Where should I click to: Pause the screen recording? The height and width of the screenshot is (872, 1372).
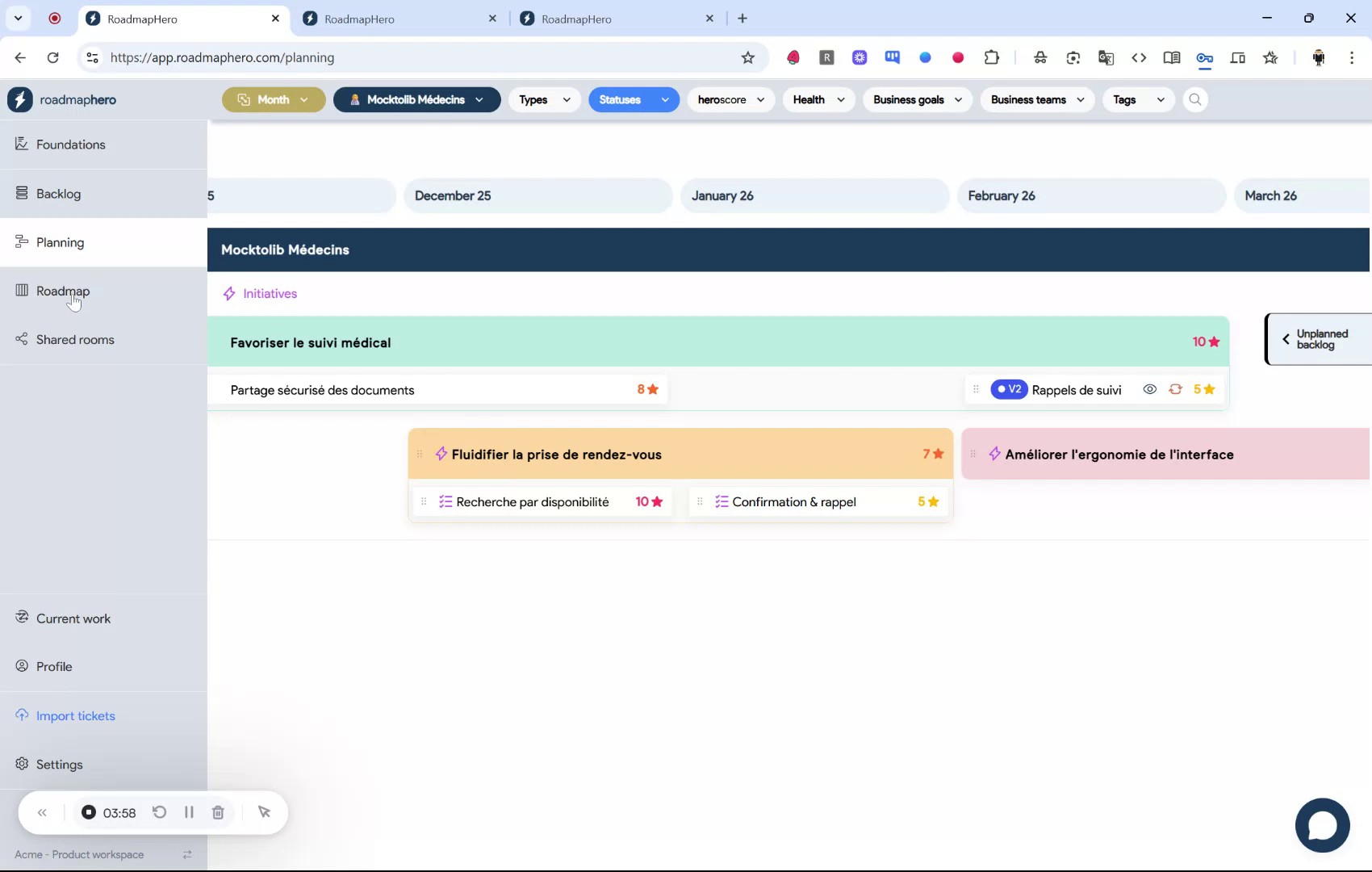pyautogui.click(x=189, y=812)
